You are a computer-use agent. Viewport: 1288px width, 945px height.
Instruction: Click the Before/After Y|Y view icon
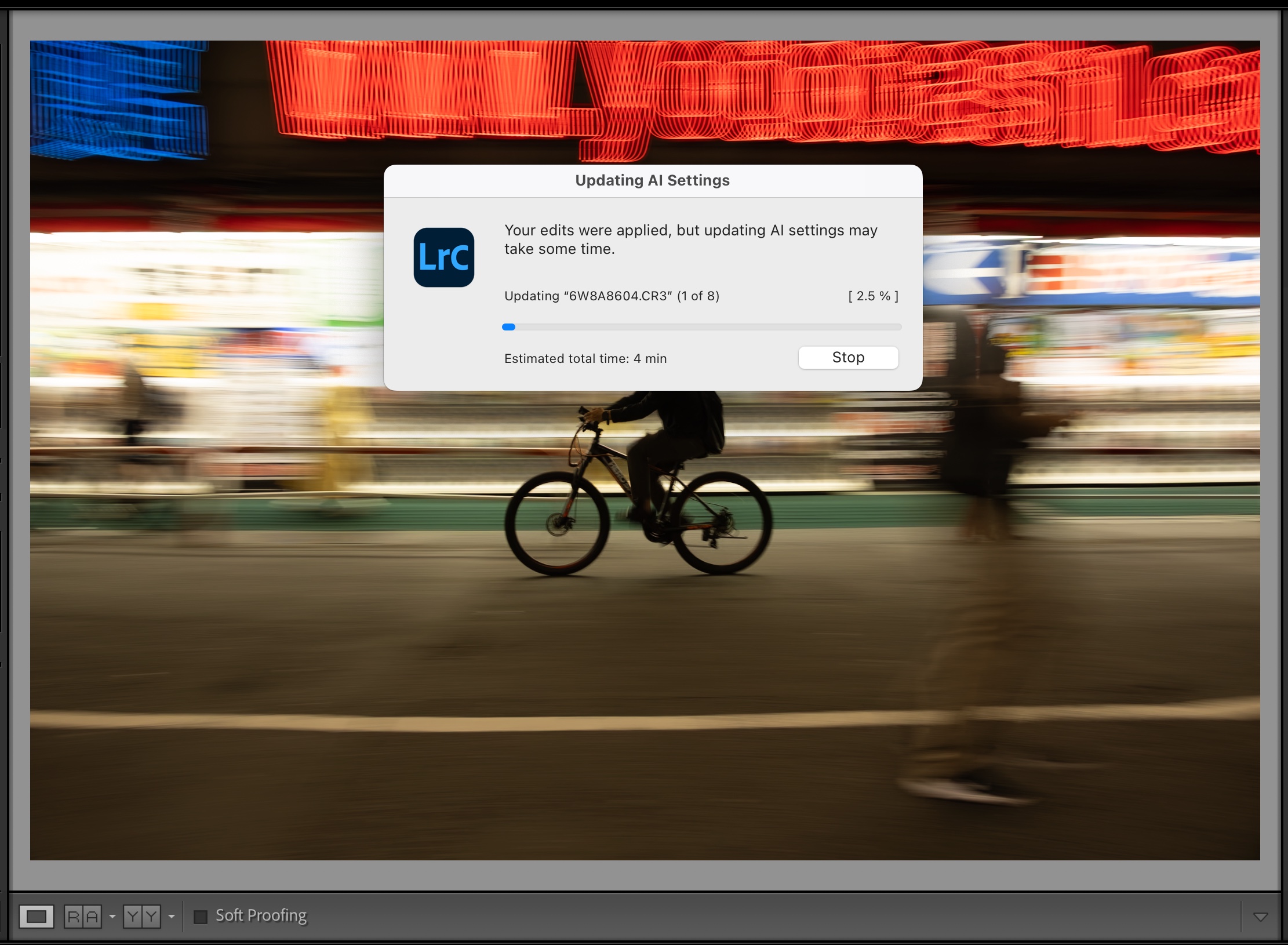tap(141, 917)
